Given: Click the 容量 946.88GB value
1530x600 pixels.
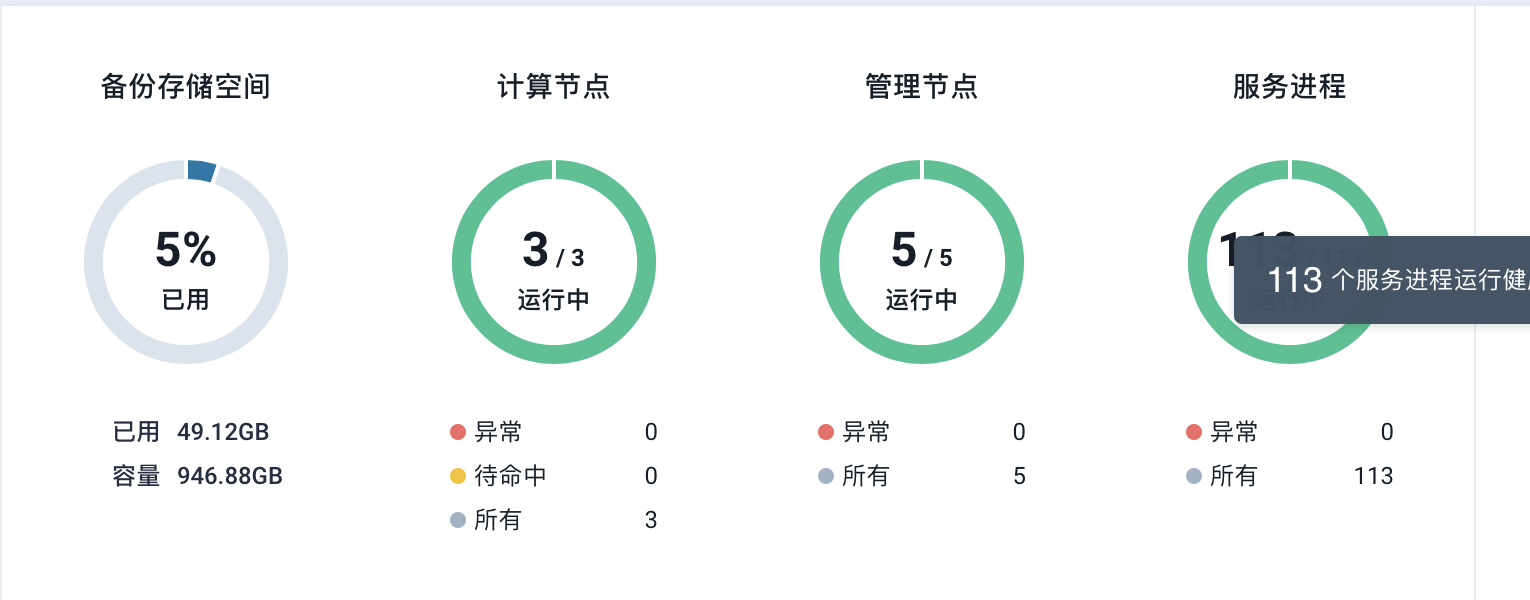Looking at the screenshot, I should (x=230, y=476).
